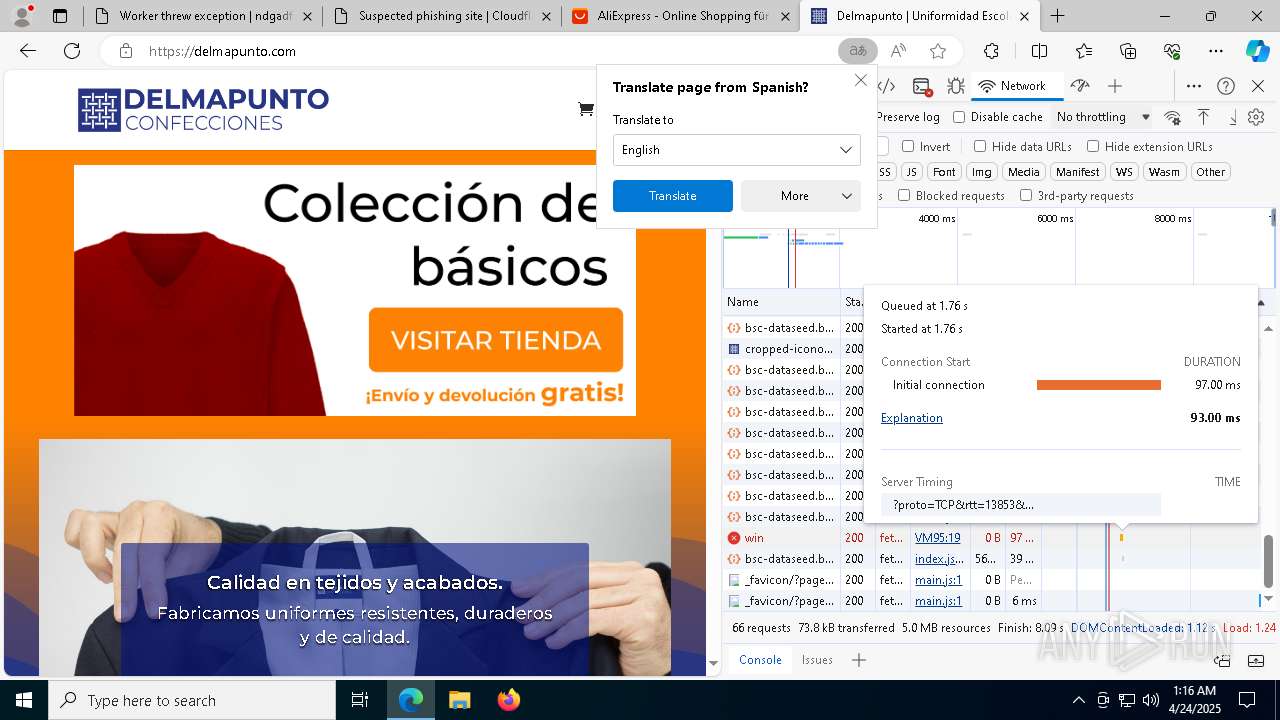1280x720 pixels.
Task: Switch to the AliExpress browser tab
Action: [x=680, y=16]
